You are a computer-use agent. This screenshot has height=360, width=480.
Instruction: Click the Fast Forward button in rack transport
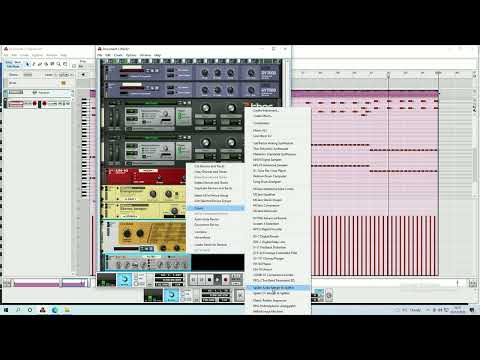[201, 279]
